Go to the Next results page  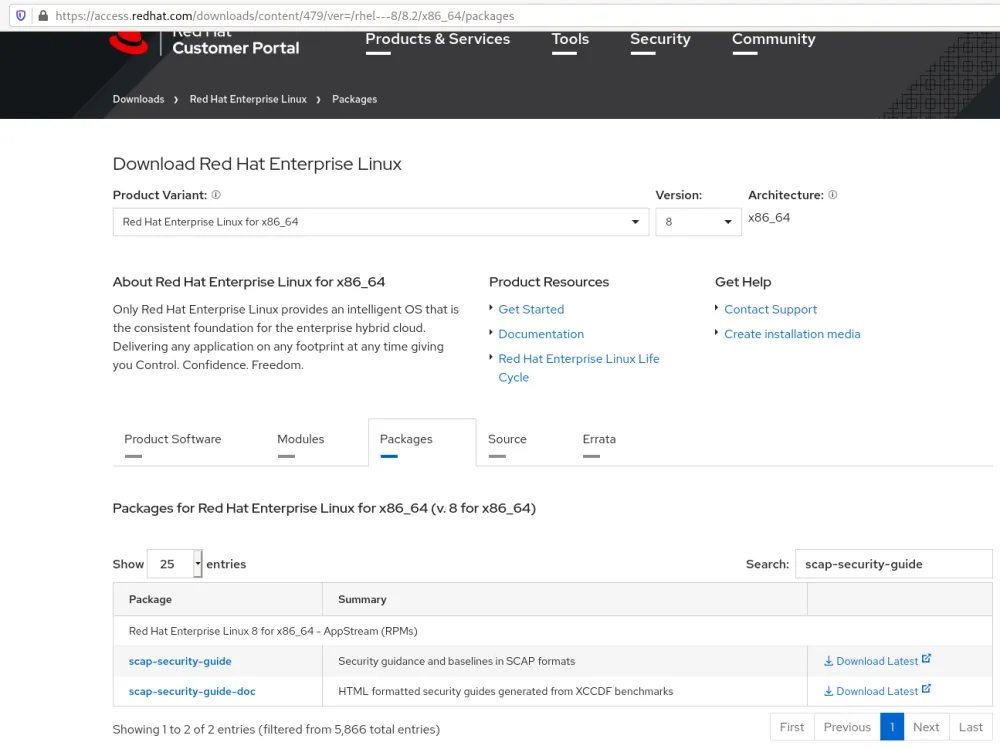[926, 727]
